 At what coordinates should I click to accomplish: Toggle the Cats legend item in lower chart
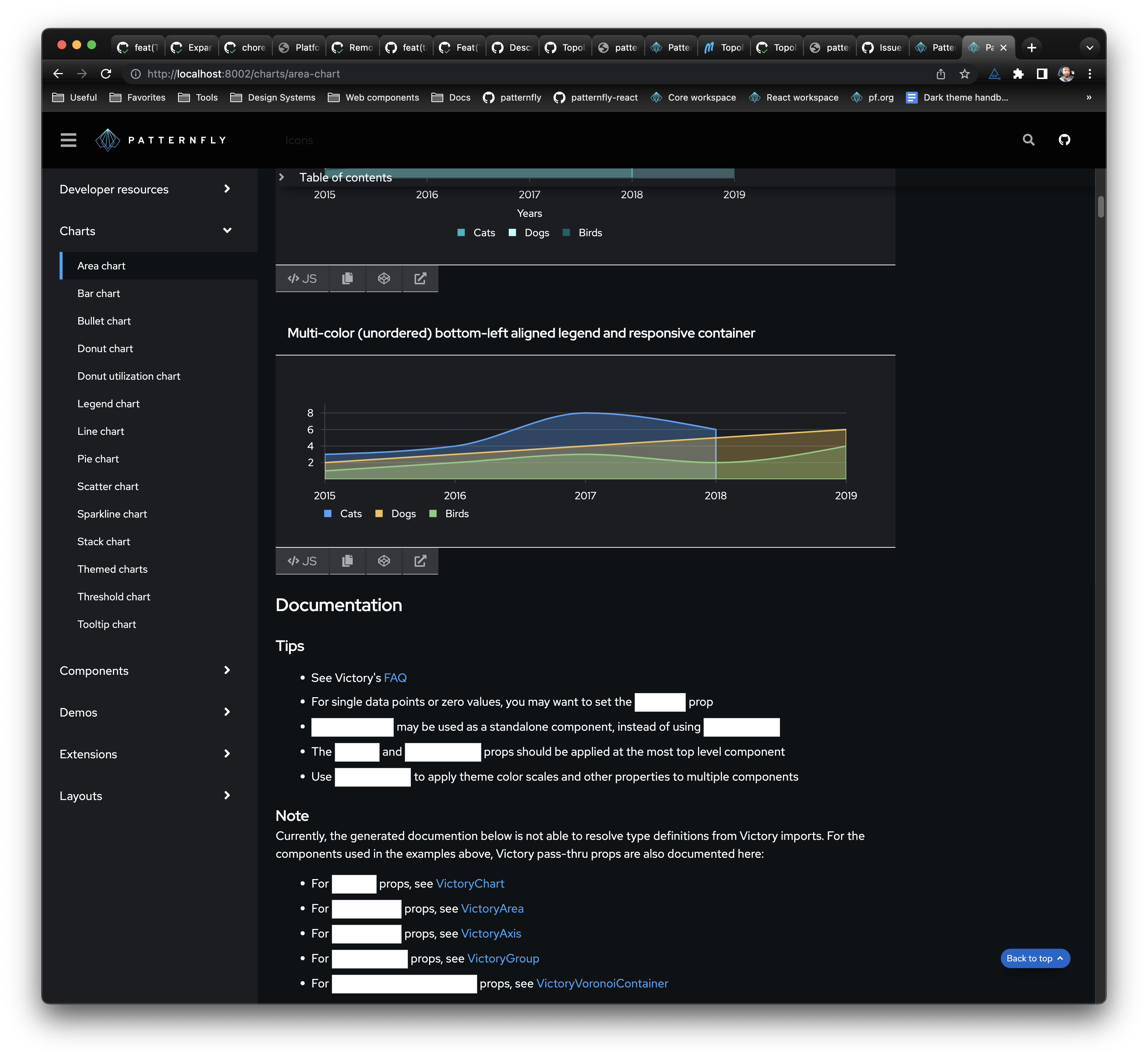[351, 514]
